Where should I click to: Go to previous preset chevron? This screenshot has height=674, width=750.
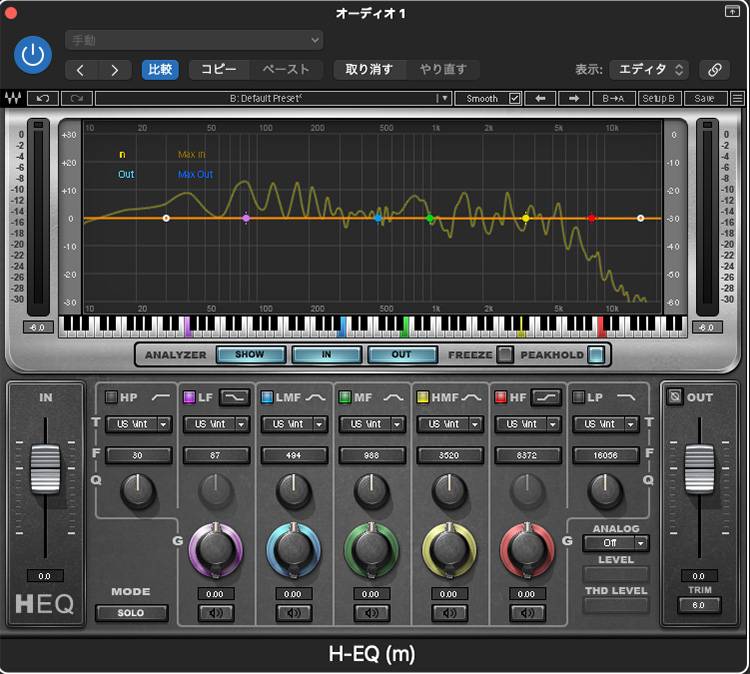(81, 70)
